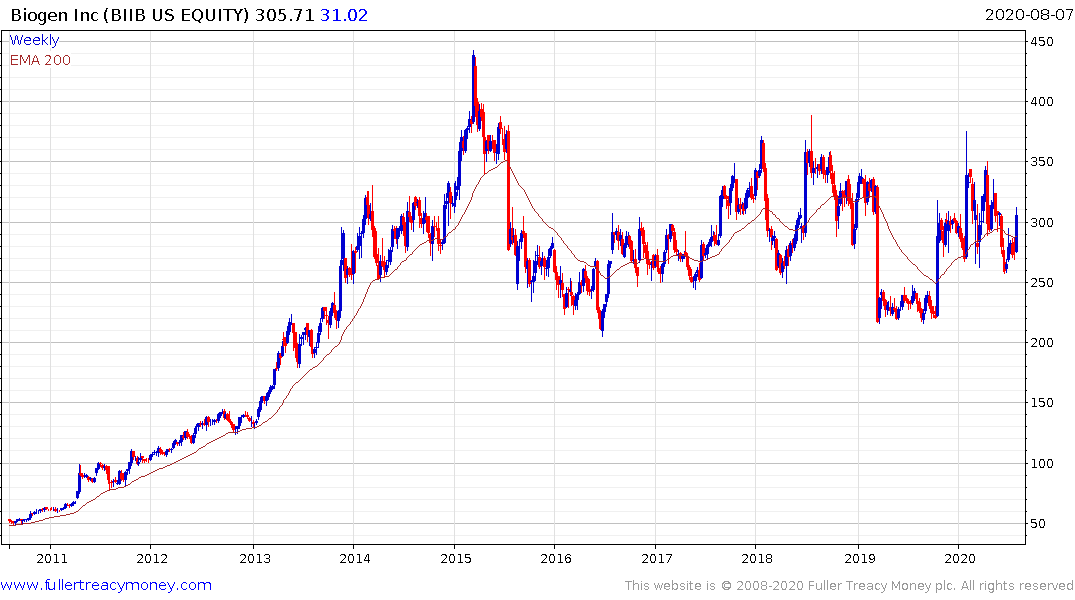The height and width of the screenshot is (600, 1075).
Task: Click the 2020 year axis label
Action: click(x=960, y=558)
